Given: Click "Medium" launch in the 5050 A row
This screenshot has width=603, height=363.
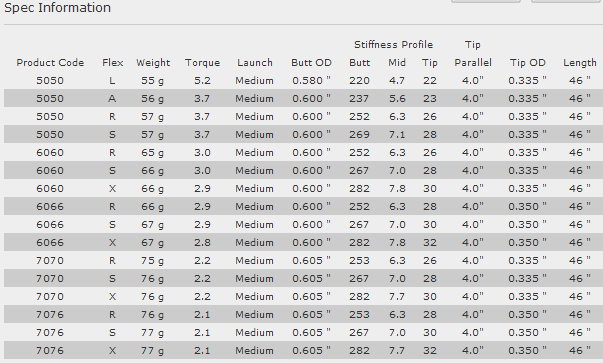Looking at the screenshot, I should [255, 99].
